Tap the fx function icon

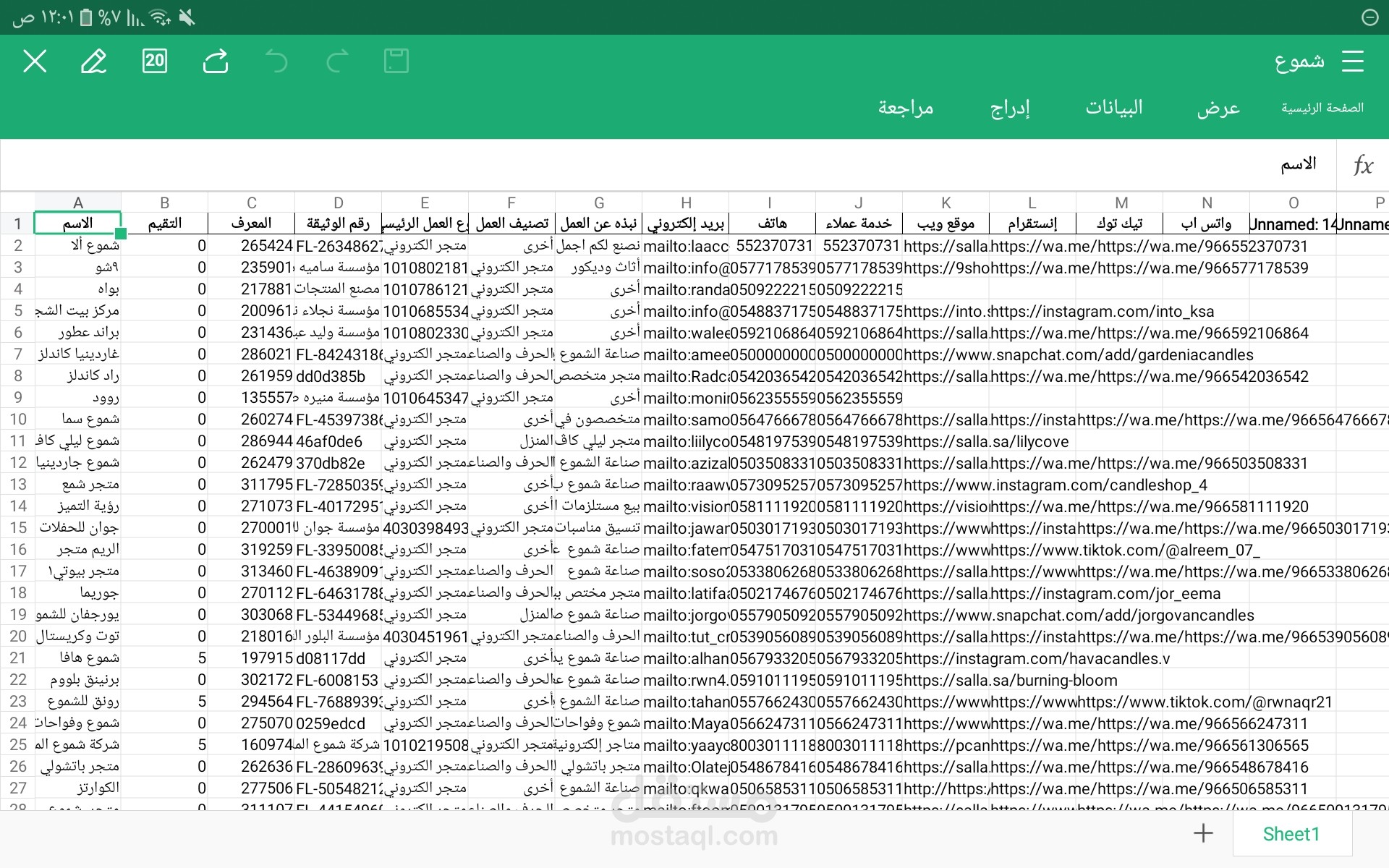(1363, 165)
